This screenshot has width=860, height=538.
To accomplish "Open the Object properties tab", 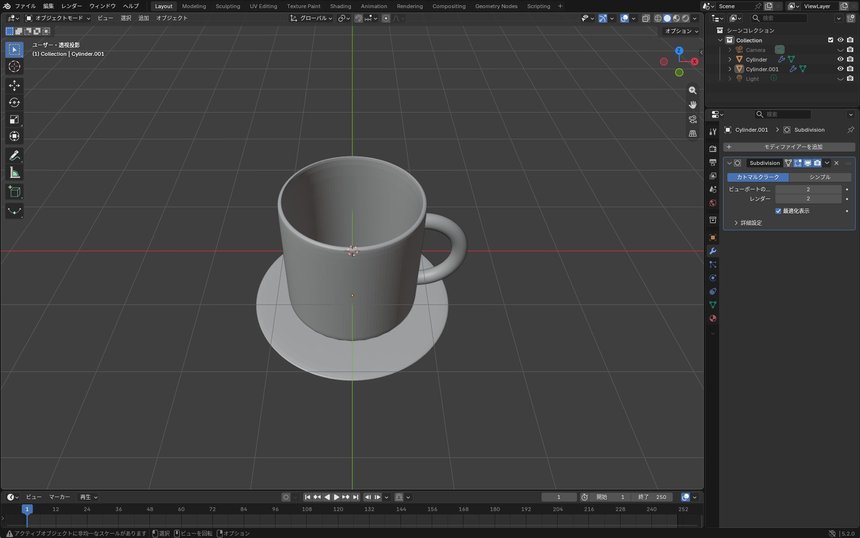I will (712, 237).
